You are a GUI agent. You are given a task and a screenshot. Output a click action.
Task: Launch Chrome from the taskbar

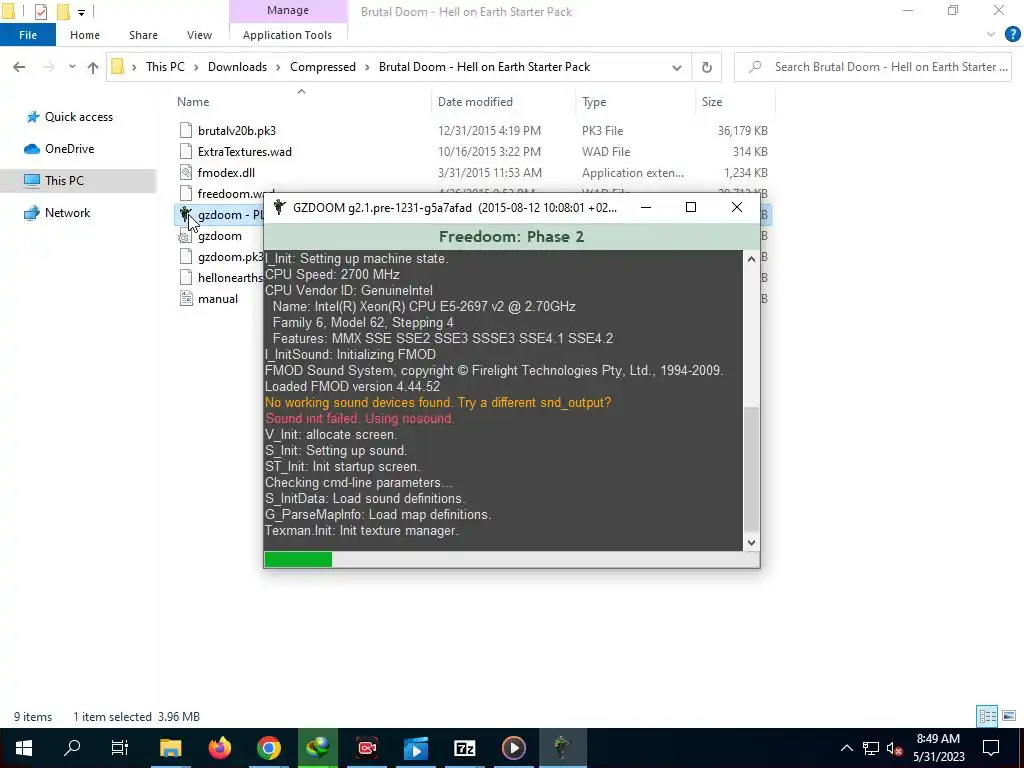(x=268, y=748)
